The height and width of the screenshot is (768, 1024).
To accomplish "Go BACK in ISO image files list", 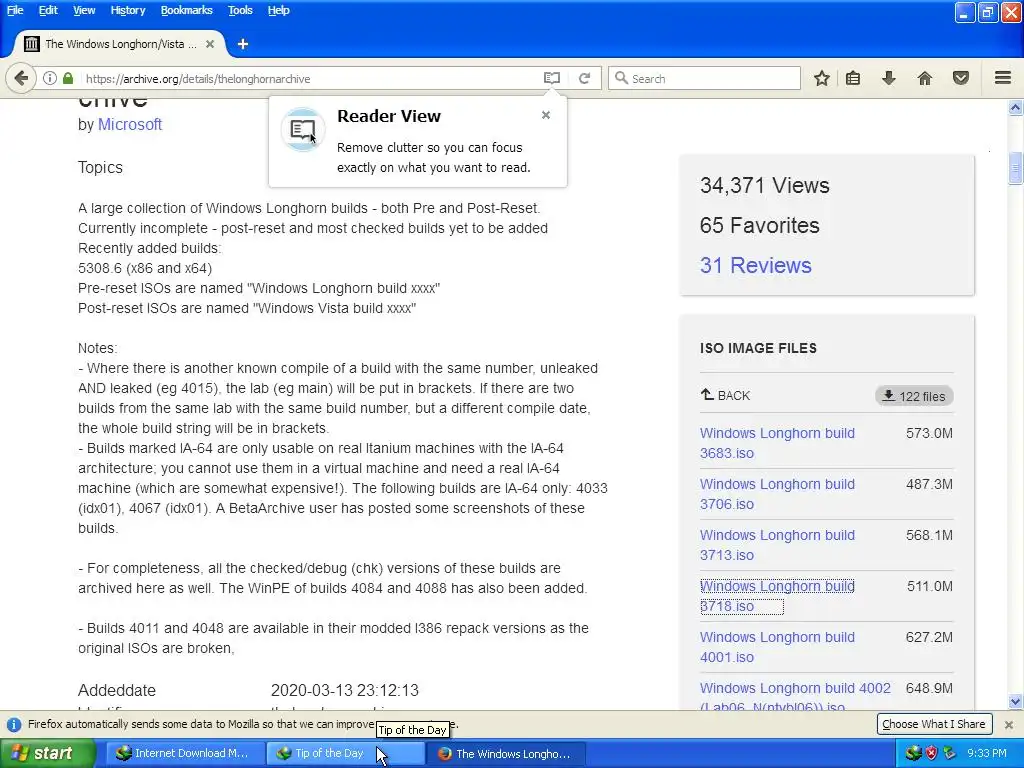I will tap(726, 395).
